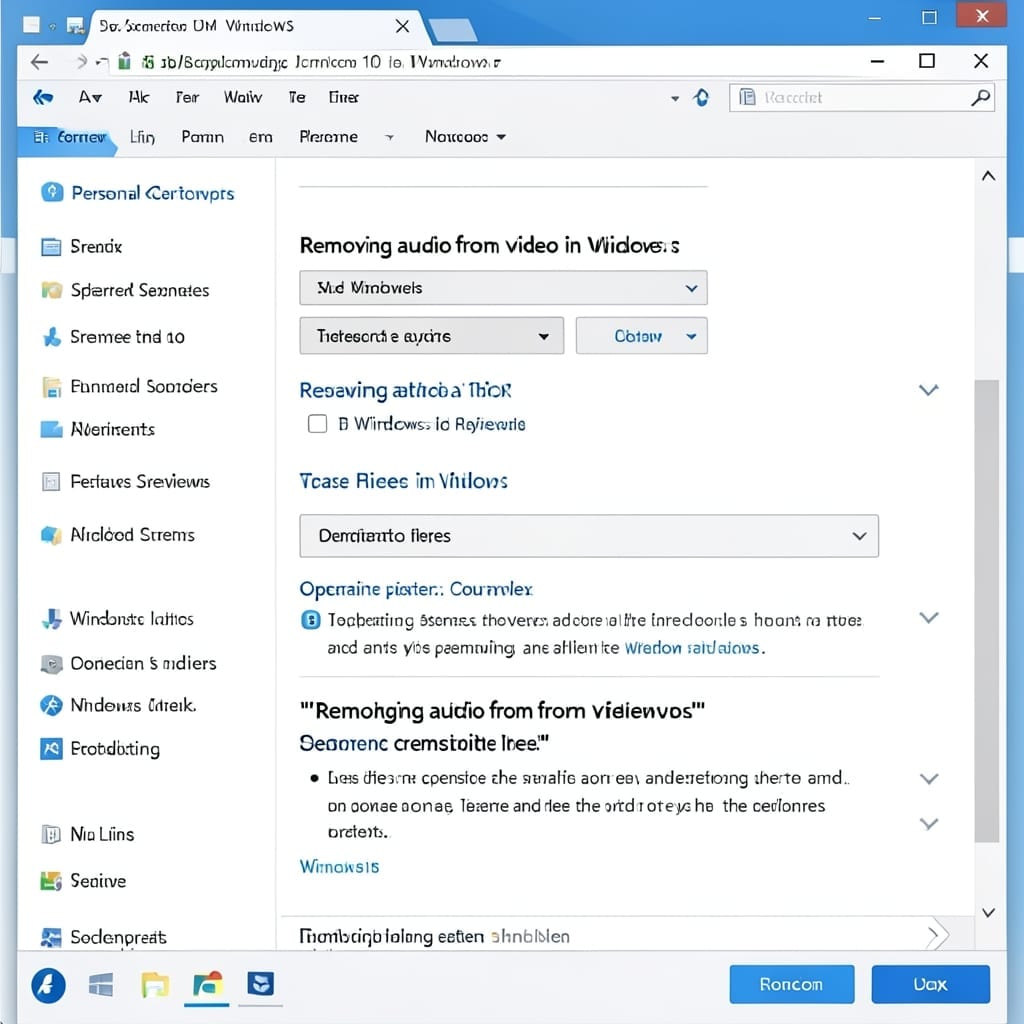Switch to the em ribbon tab
1024x1024 pixels.
click(x=261, y=137)
